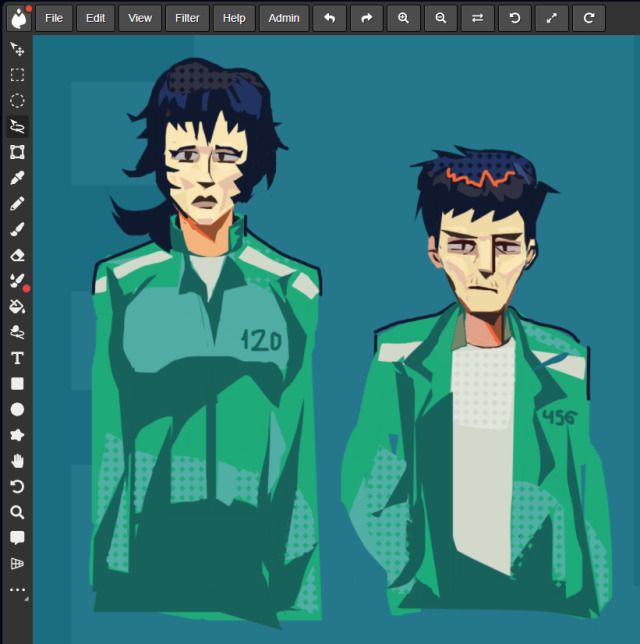
Task: Select the Rotate canvas tool in sidebar
Action: pyautogui.click(x=17, y=487)
